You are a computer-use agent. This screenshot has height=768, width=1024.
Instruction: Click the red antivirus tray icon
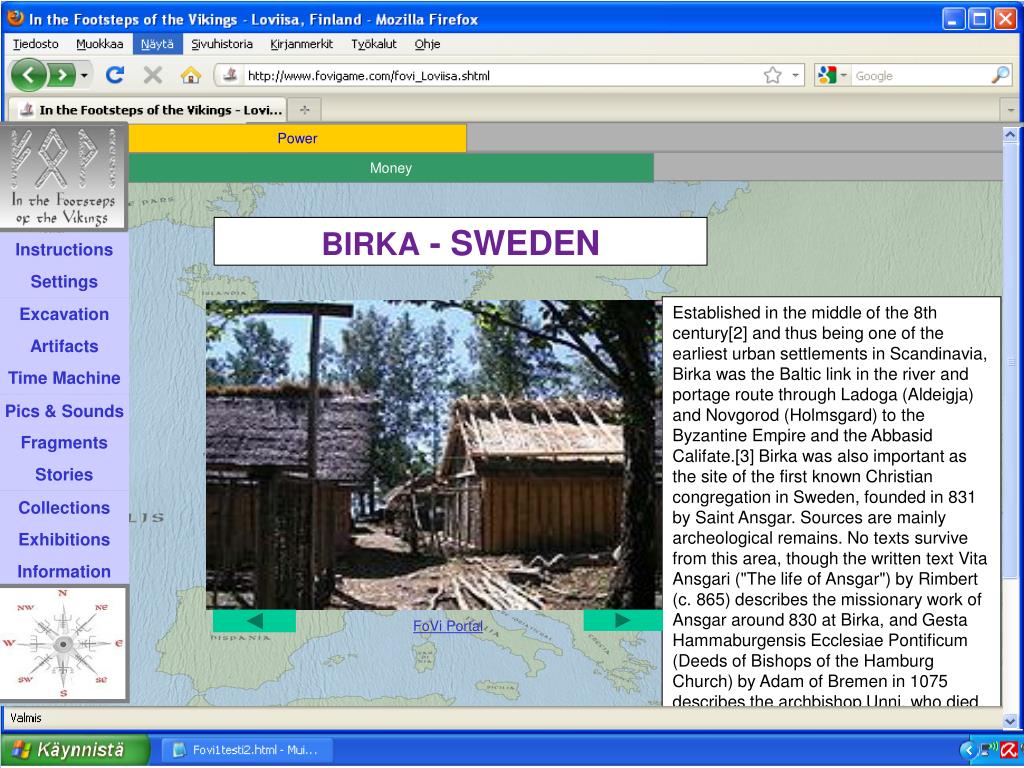click(1010, 750)
